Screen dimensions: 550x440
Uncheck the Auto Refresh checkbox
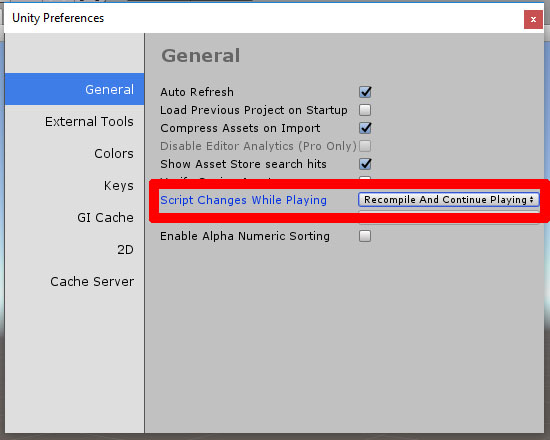tap(365, 92)
